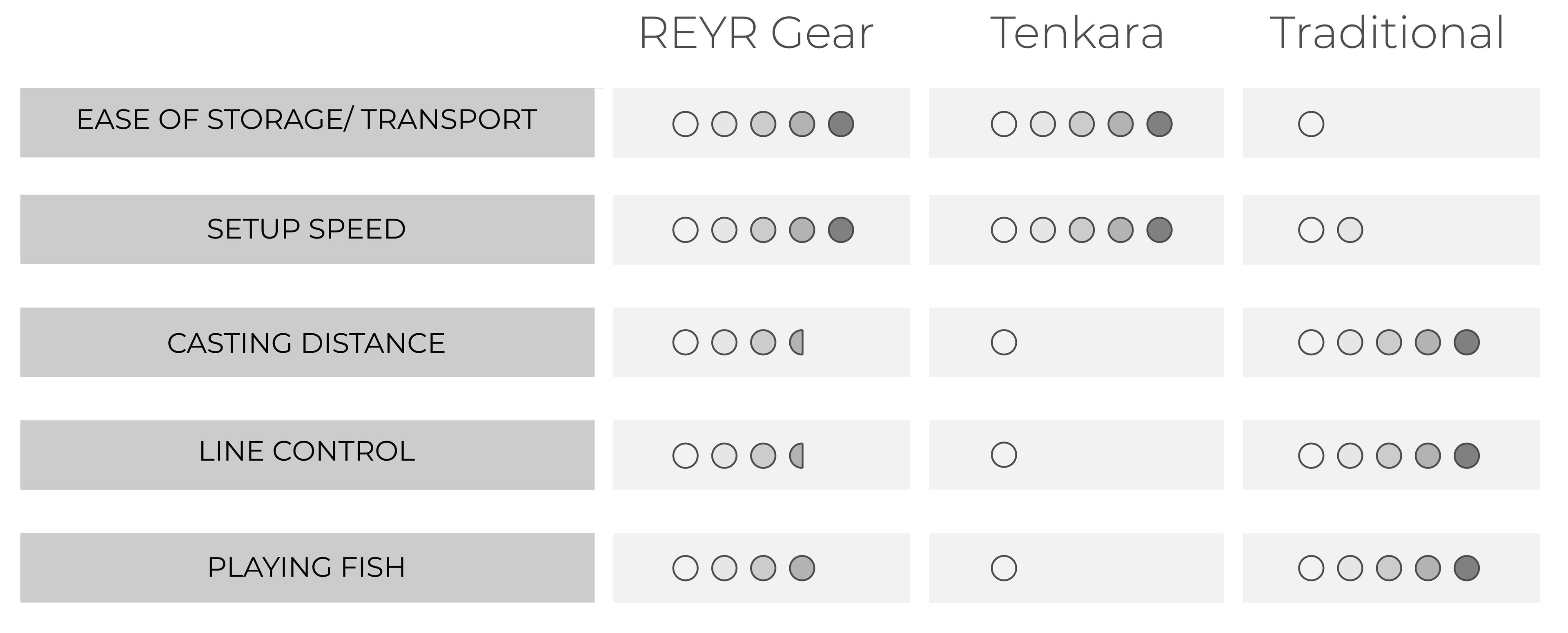Viewport: 1568px width, 633px height.
Task: Choose the Line Control row label
Action: click(307, 451)
